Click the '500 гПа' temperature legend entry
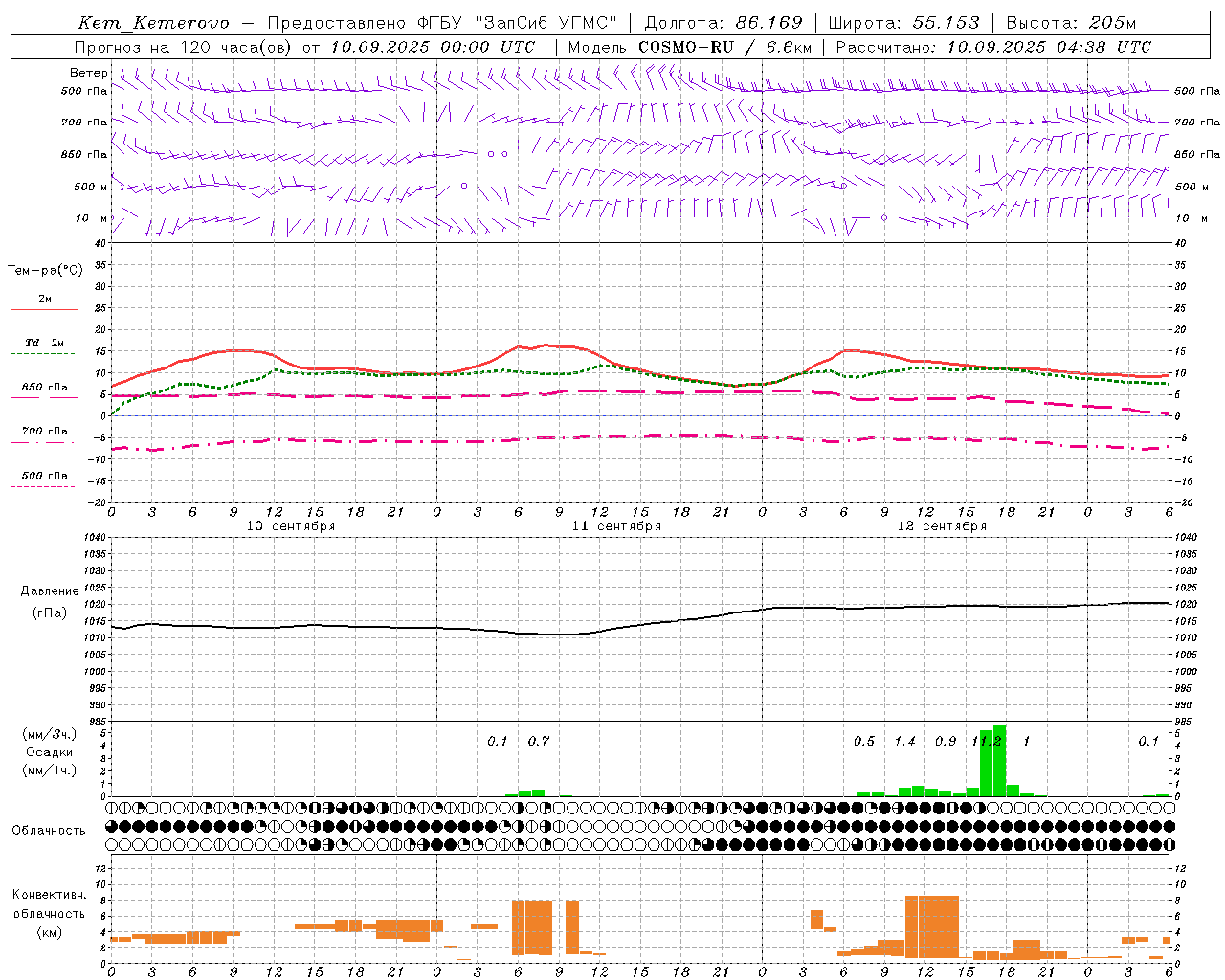This screenshot has height=980, width=1225. 44,476
